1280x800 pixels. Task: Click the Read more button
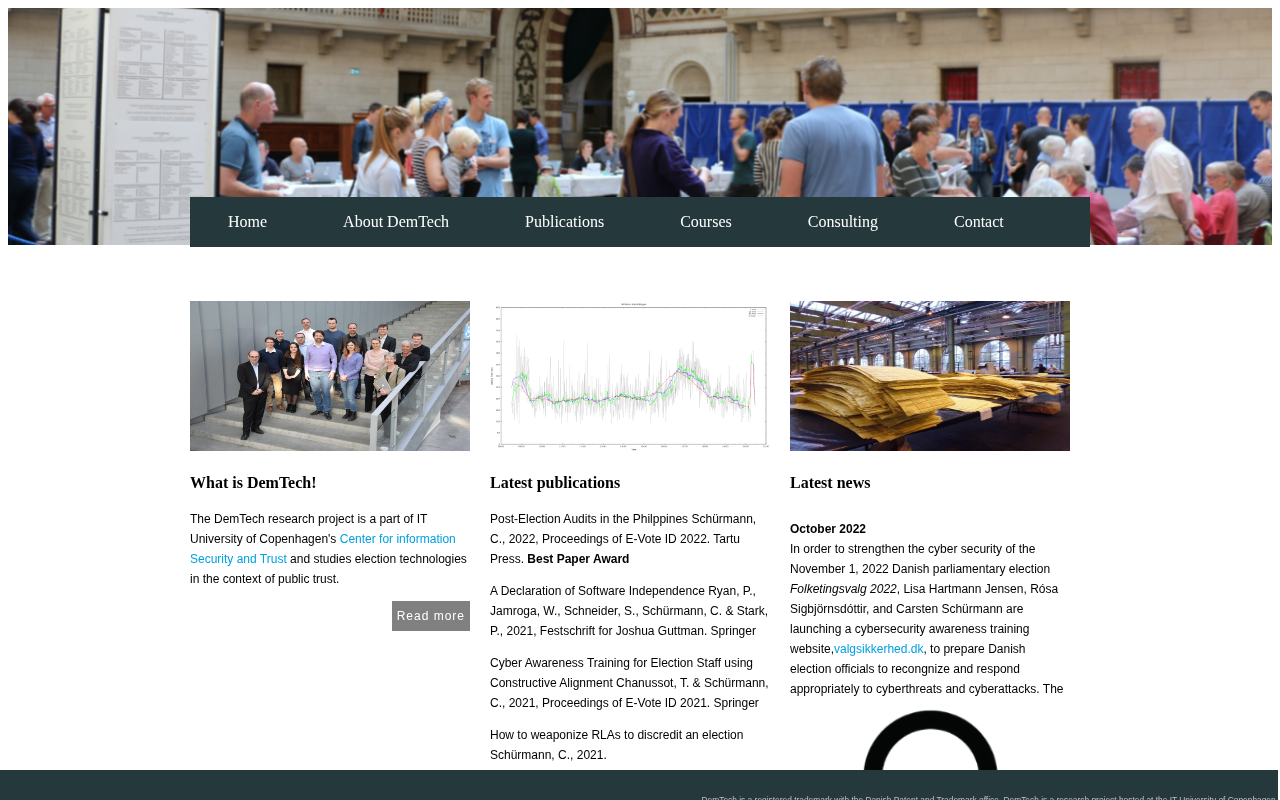pos(431,616)
